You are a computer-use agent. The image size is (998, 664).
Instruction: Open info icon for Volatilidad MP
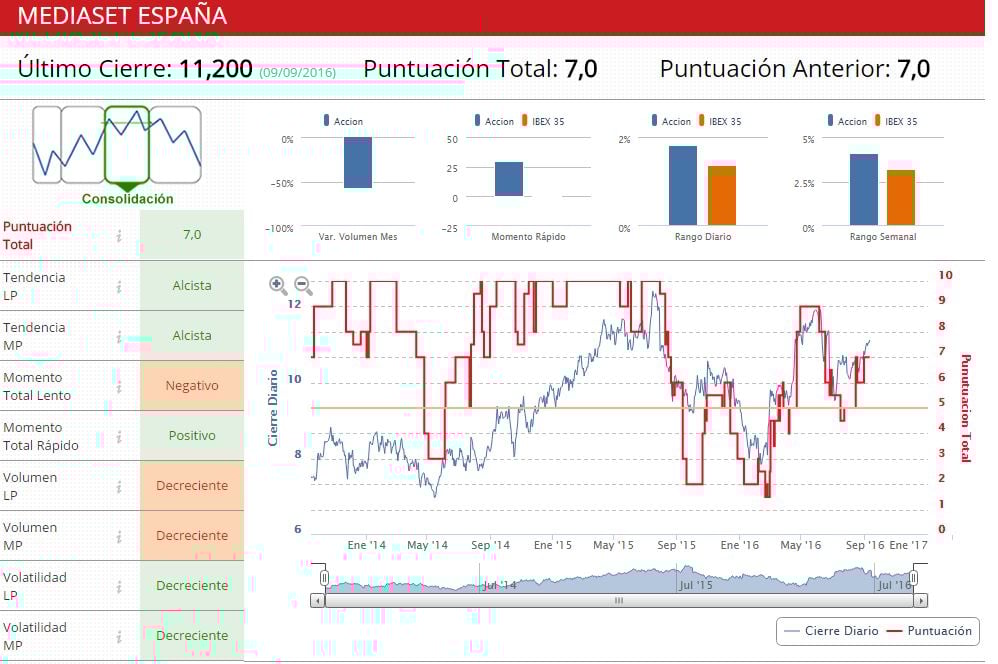tap(119, 637)
